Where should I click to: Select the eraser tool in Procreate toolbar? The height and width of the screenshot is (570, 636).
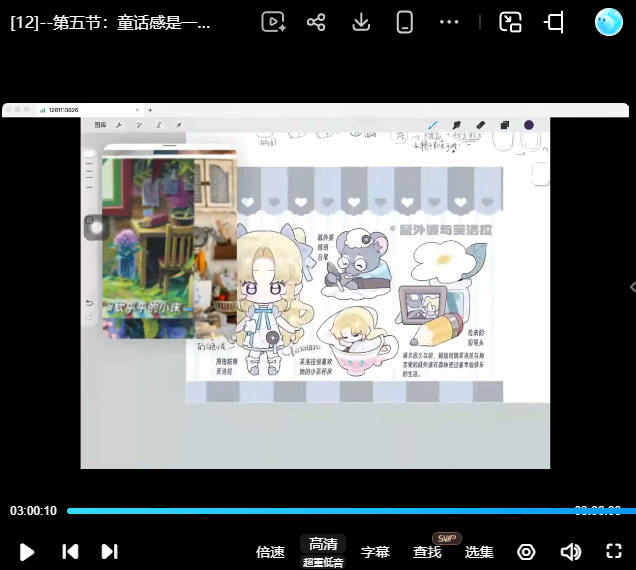pos(480,125)
